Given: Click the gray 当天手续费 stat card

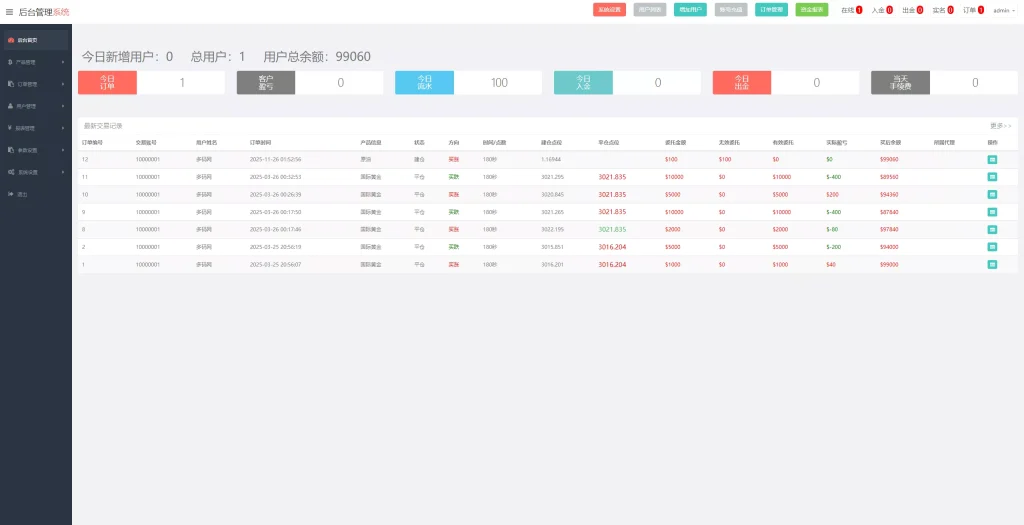Looking at the screenshot, I should click(944, 83).
